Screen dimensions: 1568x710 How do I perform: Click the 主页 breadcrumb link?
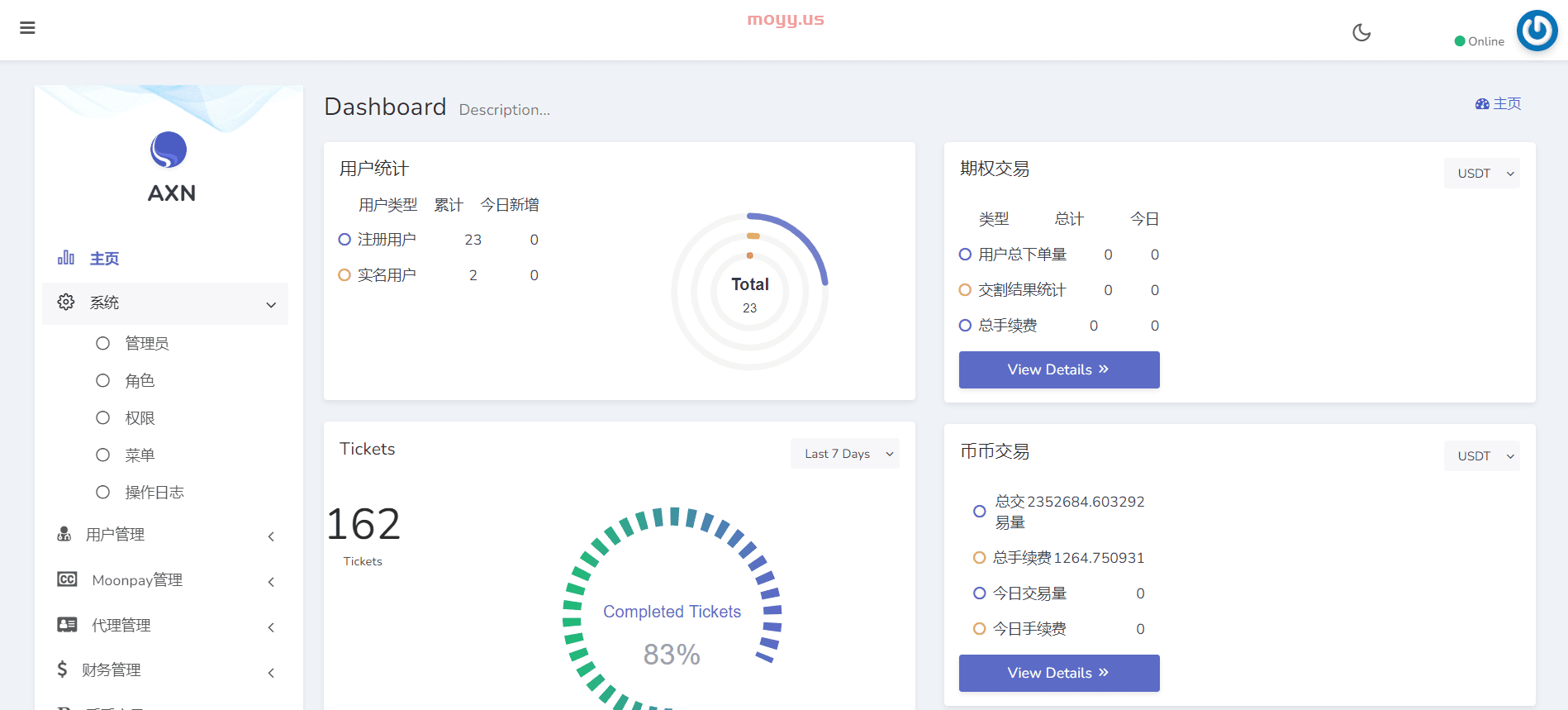click(x=1499, y=103)
